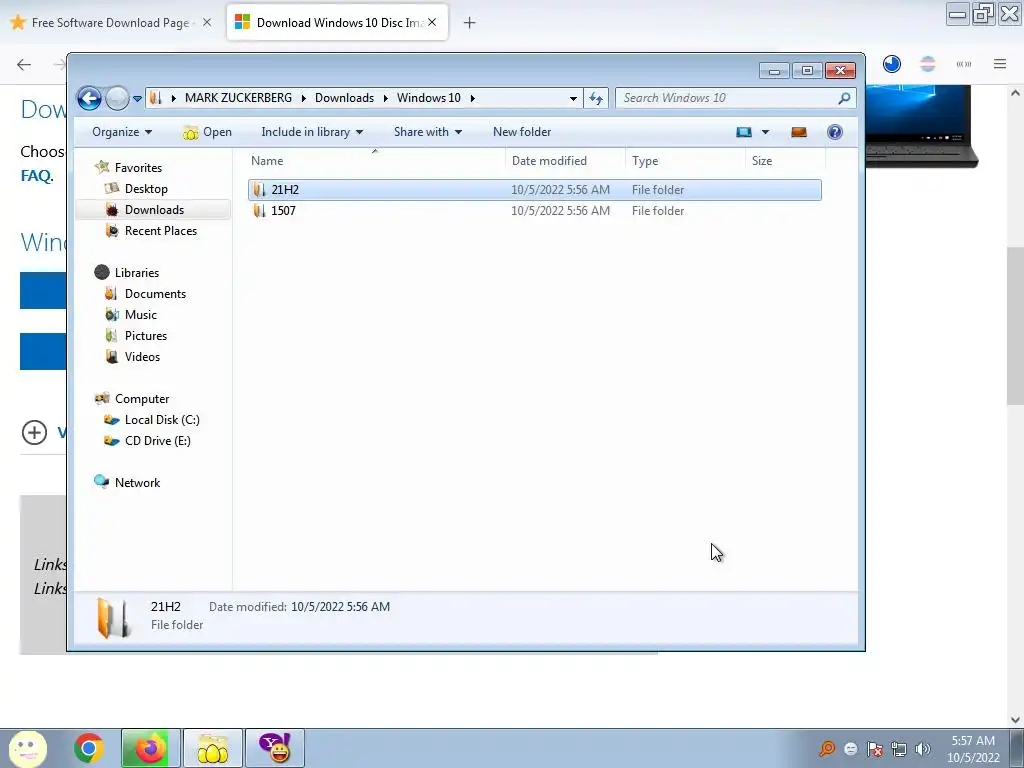This screenshot has width=1024, height=768.
Task: Select Local Disk (C:)
Action: (x=162, y=420)
